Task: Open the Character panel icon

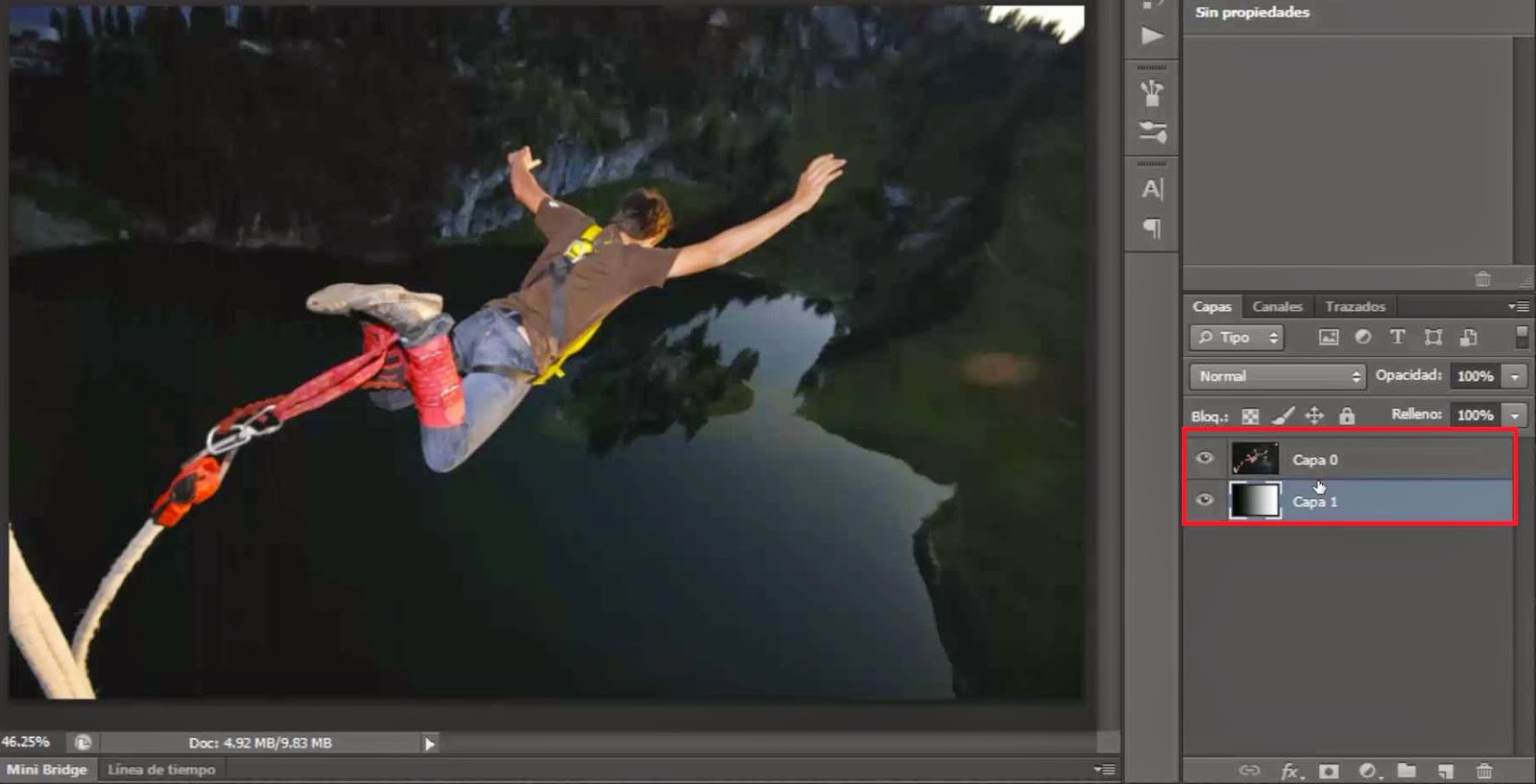Action: coord(1152,189)
